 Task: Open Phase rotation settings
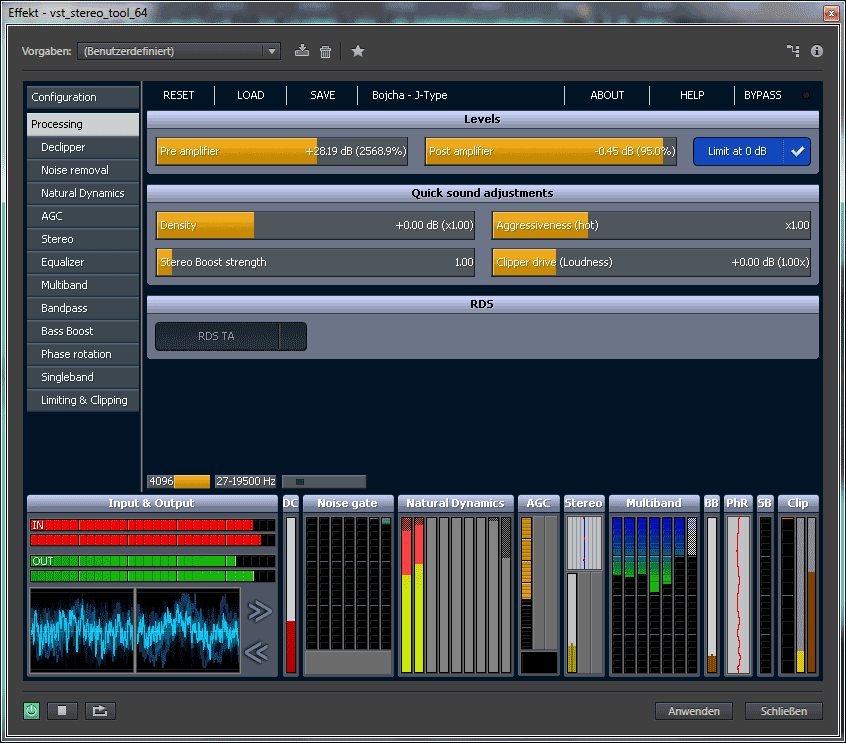tap(83, 354)
